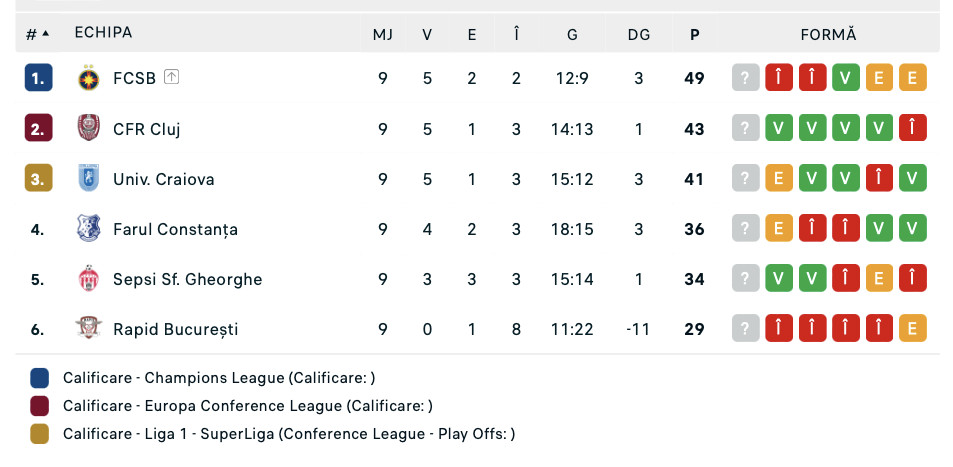Click the gold Conference League Play Offs swatch
Screen dimensions: 953x467
[40, 434]
